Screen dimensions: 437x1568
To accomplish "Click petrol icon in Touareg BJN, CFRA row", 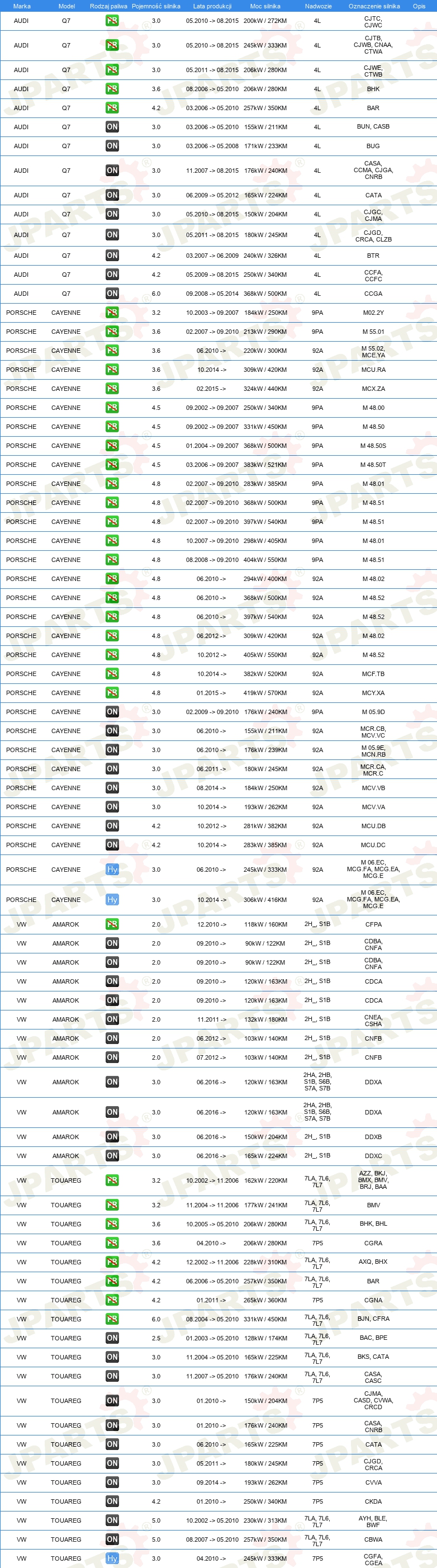I will [x=112, y=1319].
